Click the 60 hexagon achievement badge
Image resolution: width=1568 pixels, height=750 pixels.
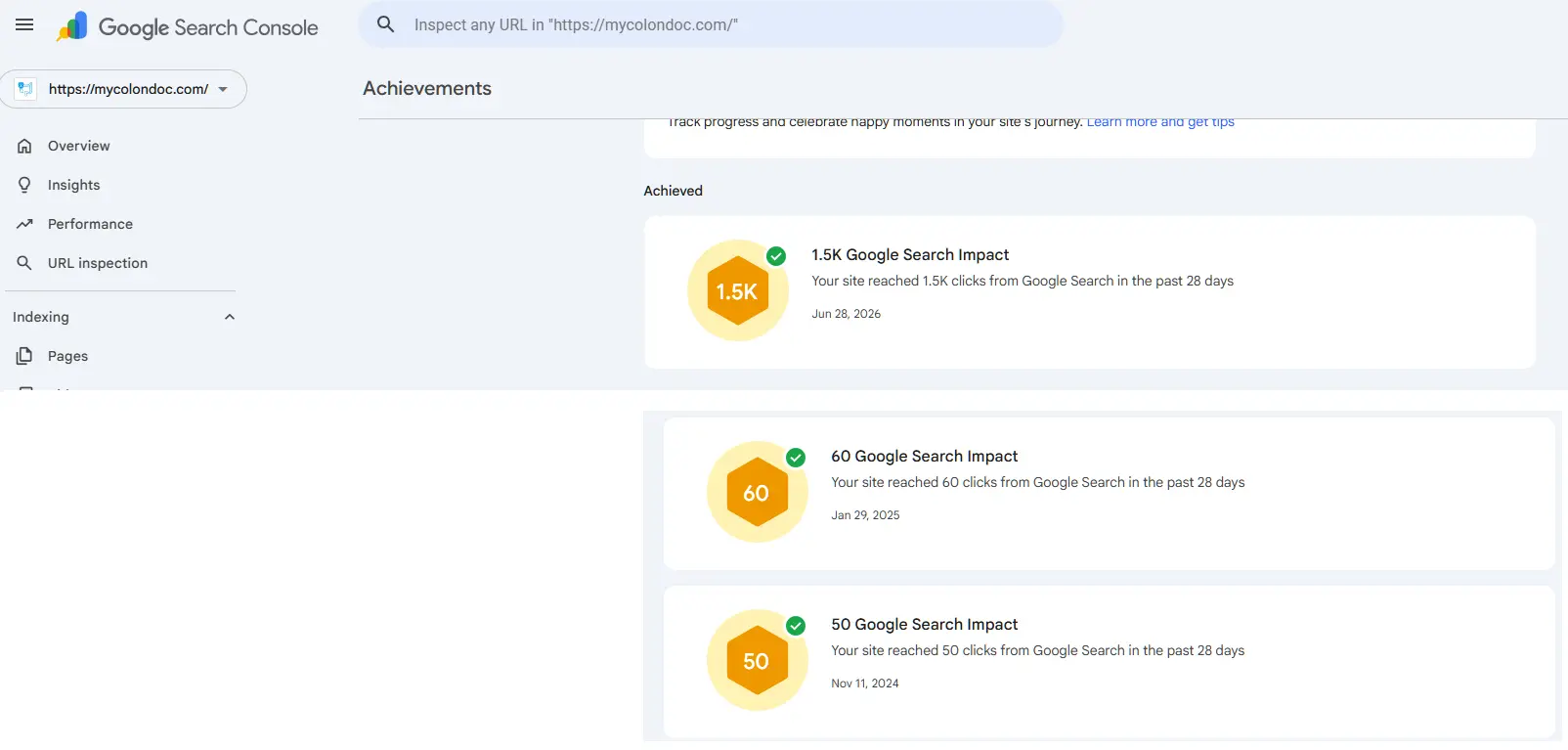[x=758, y=493]
